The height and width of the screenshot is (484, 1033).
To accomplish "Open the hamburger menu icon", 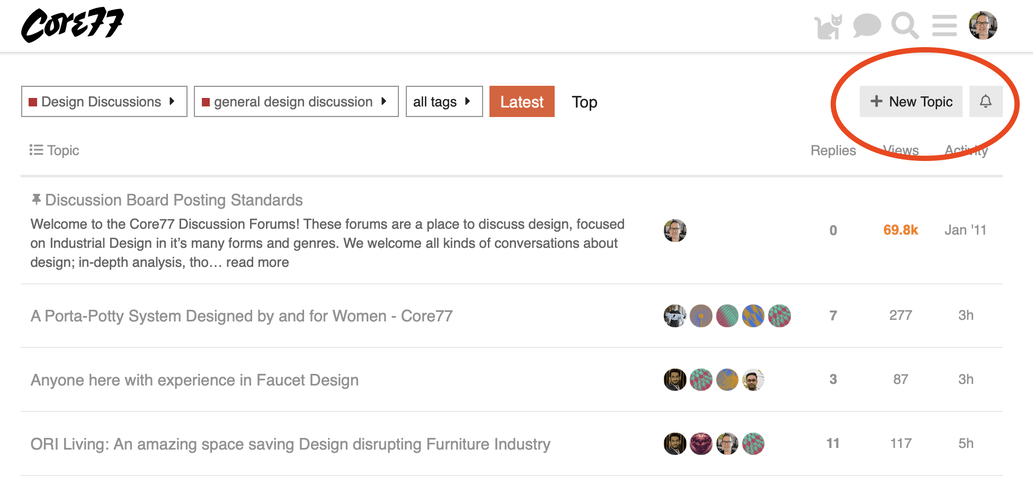I will 944,26.
